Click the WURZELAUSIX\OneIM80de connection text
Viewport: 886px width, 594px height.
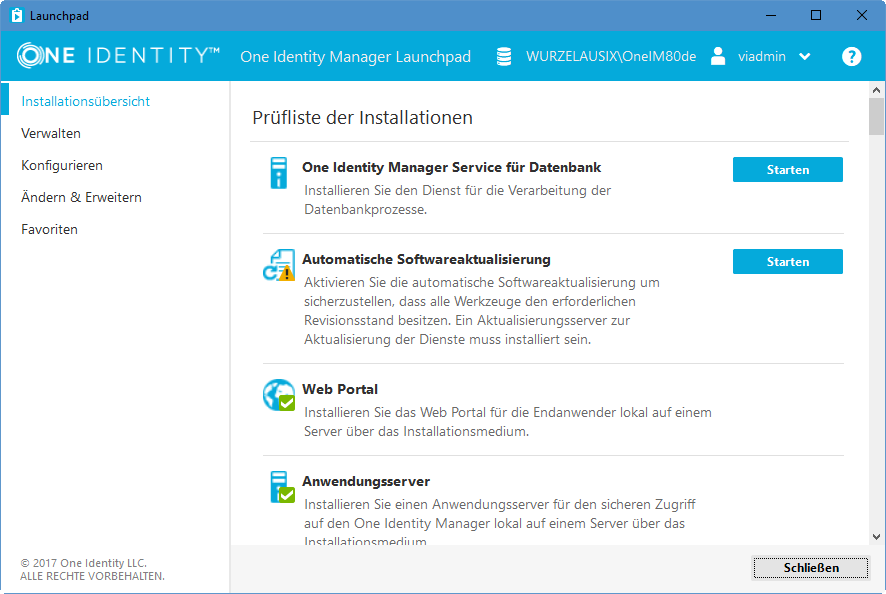pos(611,57)
